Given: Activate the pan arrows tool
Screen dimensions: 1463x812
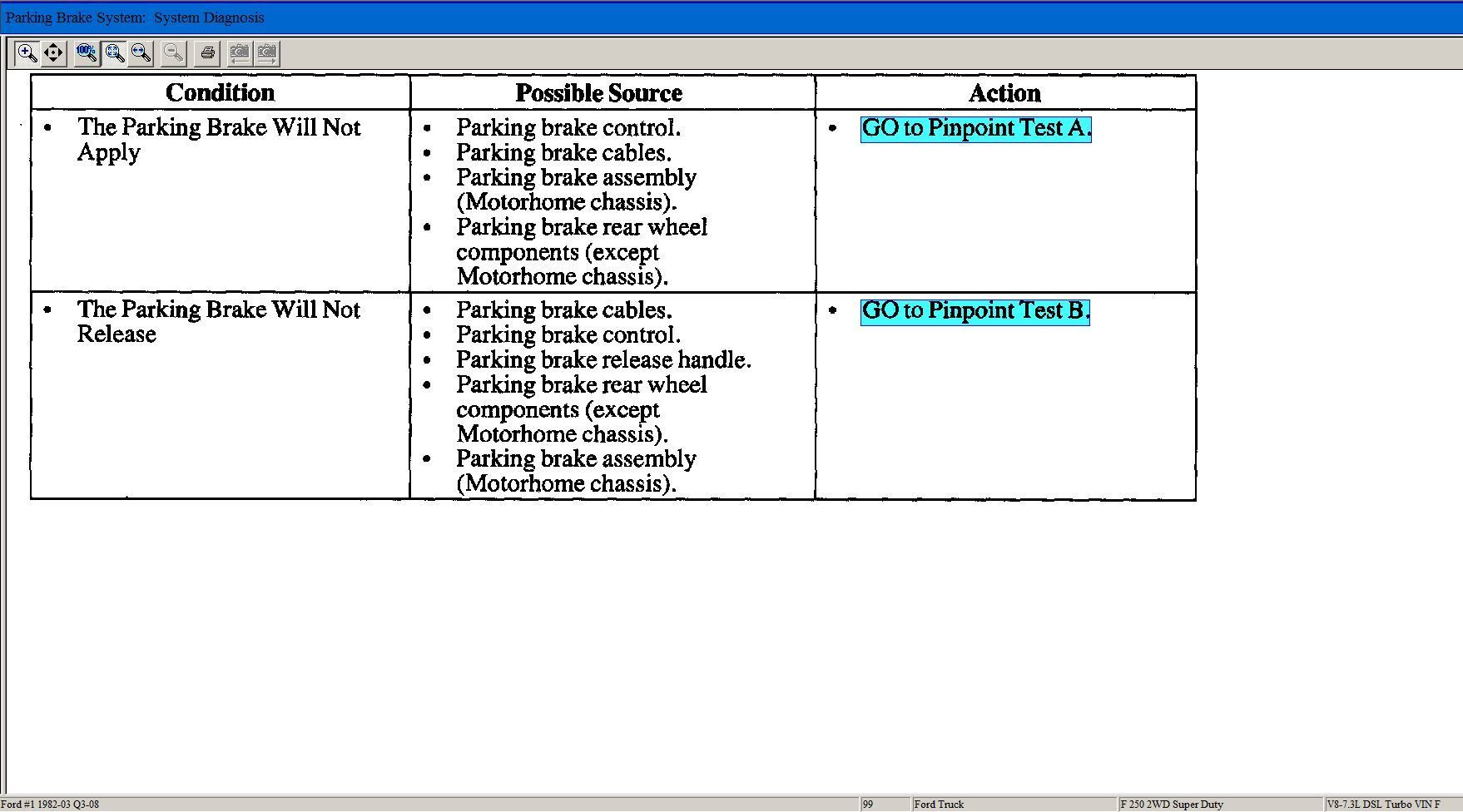Looking at the screenshot, I should 54,53.
